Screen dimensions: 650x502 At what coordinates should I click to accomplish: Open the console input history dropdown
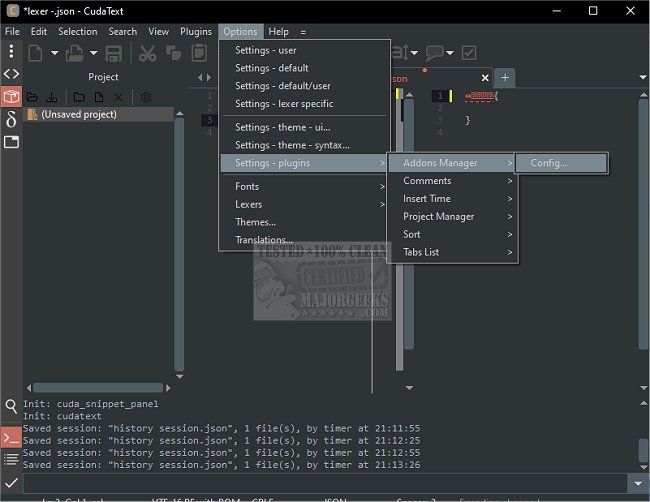[637, 483]
